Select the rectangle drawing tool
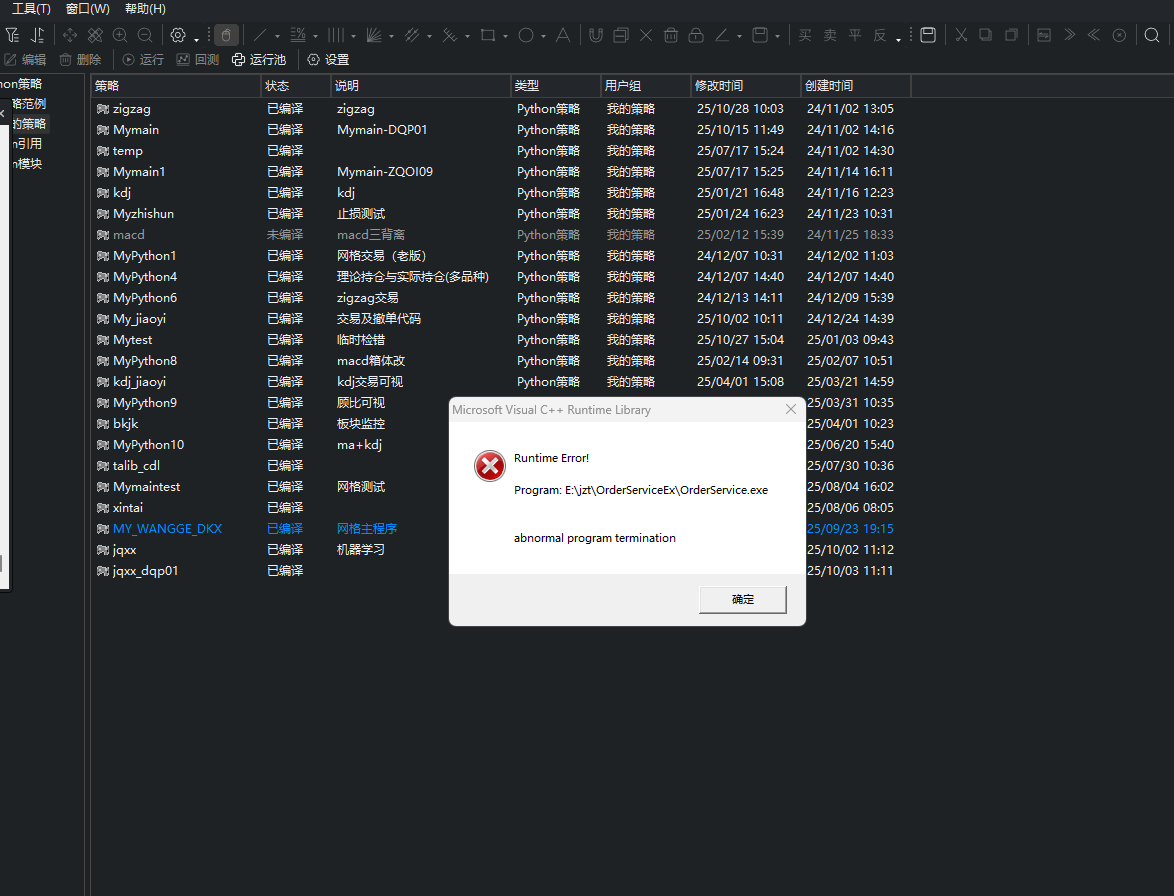The image size is (1174, 896). (491, 35)
